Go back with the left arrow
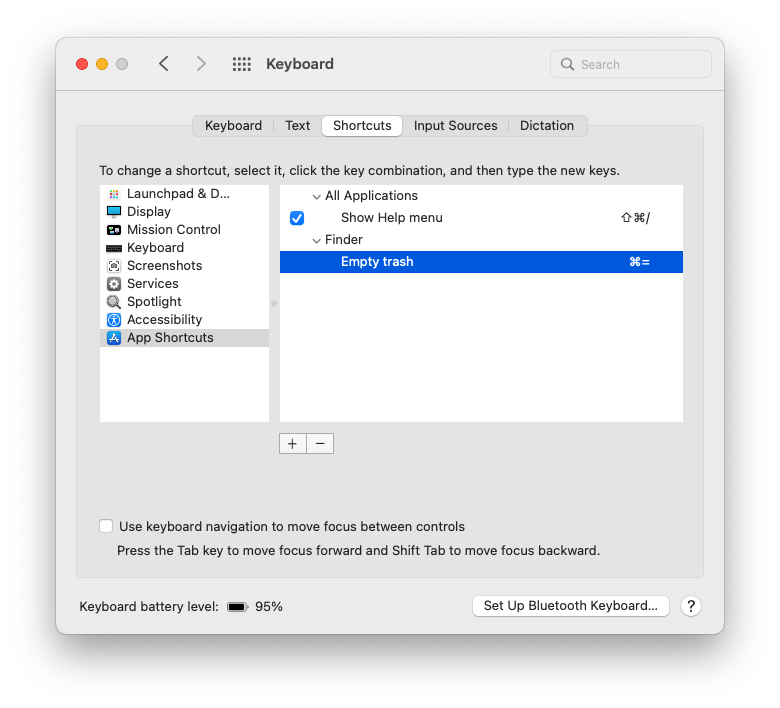This screenshot has width=780, height=708. point(164,64)
